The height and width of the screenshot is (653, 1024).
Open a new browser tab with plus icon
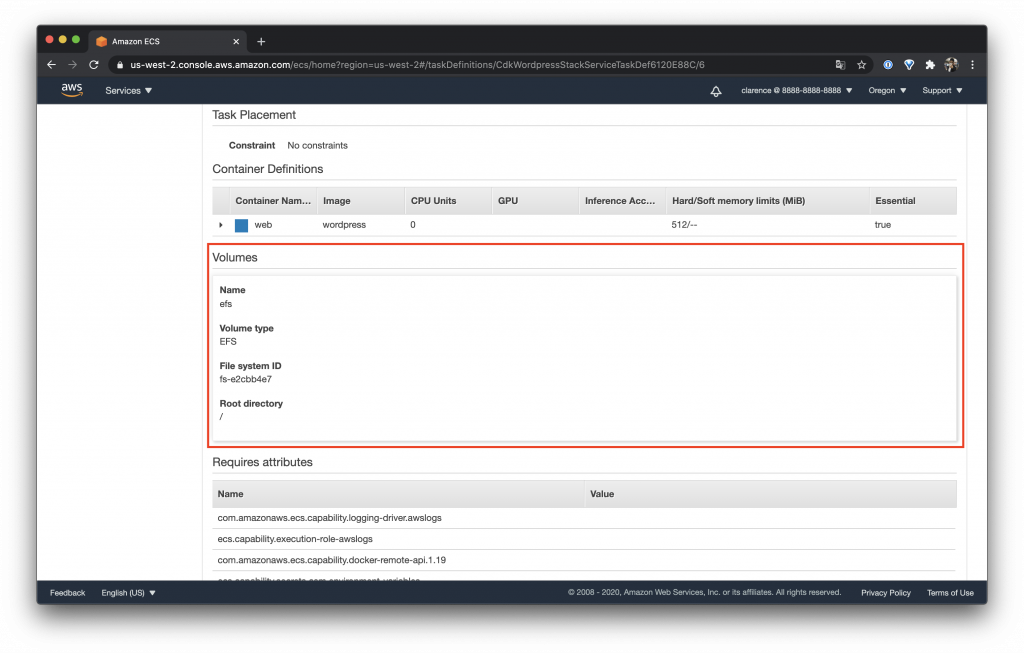pos(261,42)
